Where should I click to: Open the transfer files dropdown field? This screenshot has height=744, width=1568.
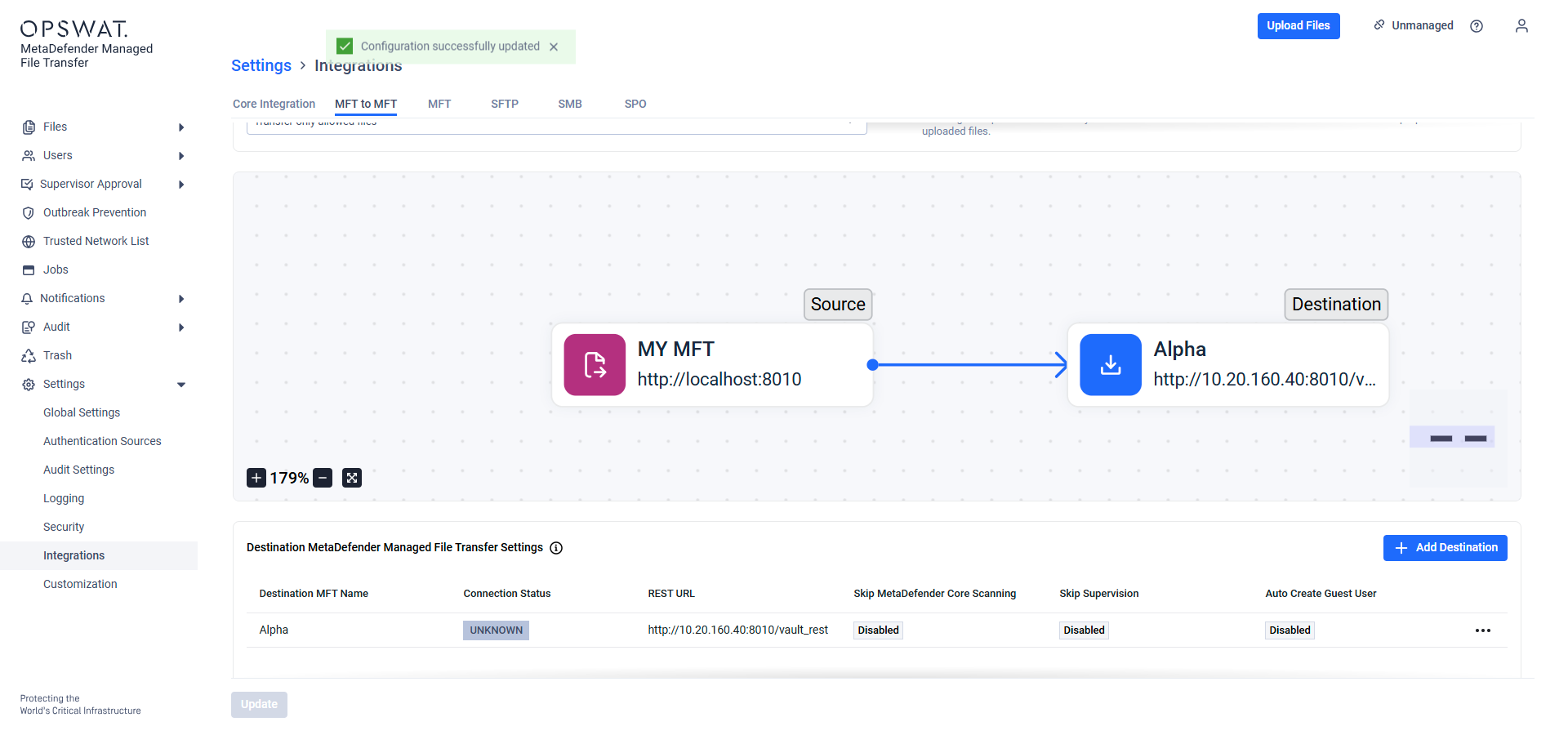click(x=556, y=127)
